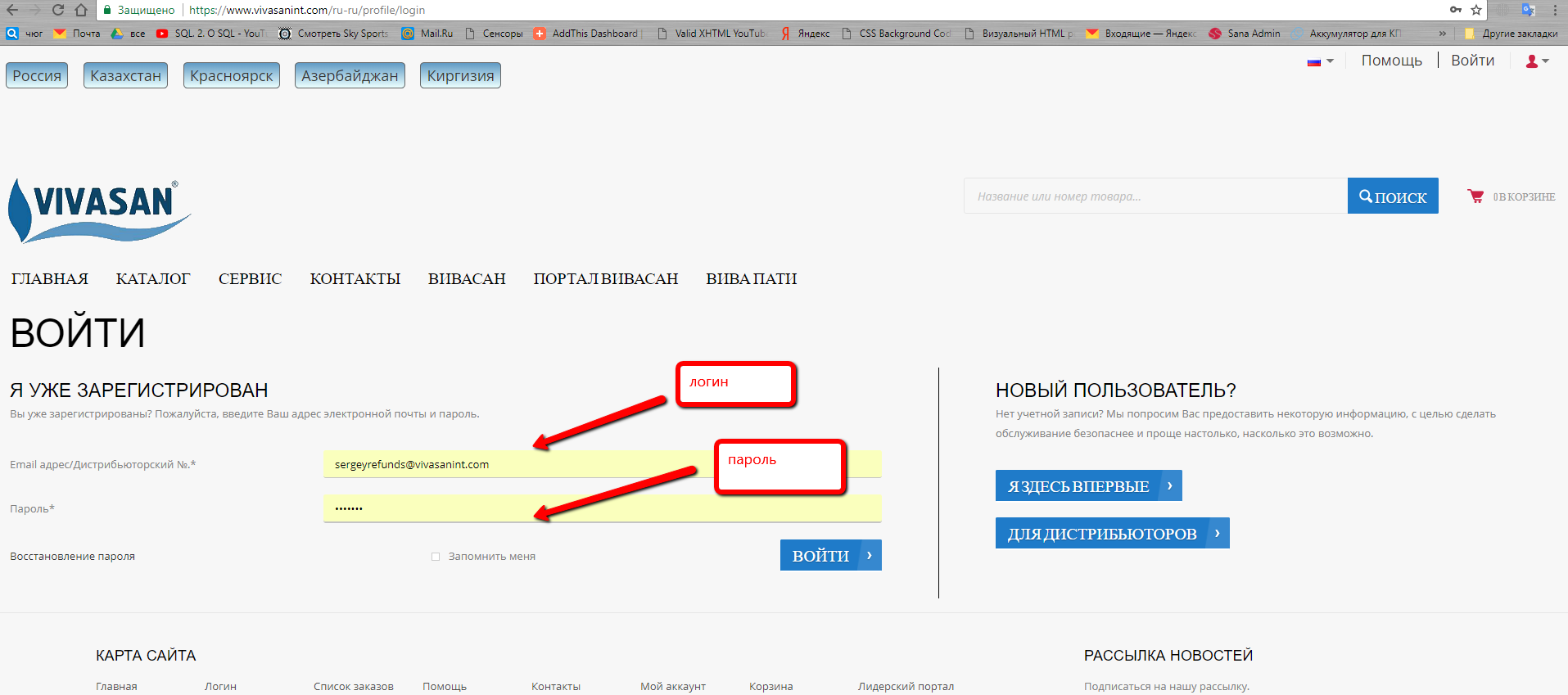Open footer Главная link

click(116, 687)
